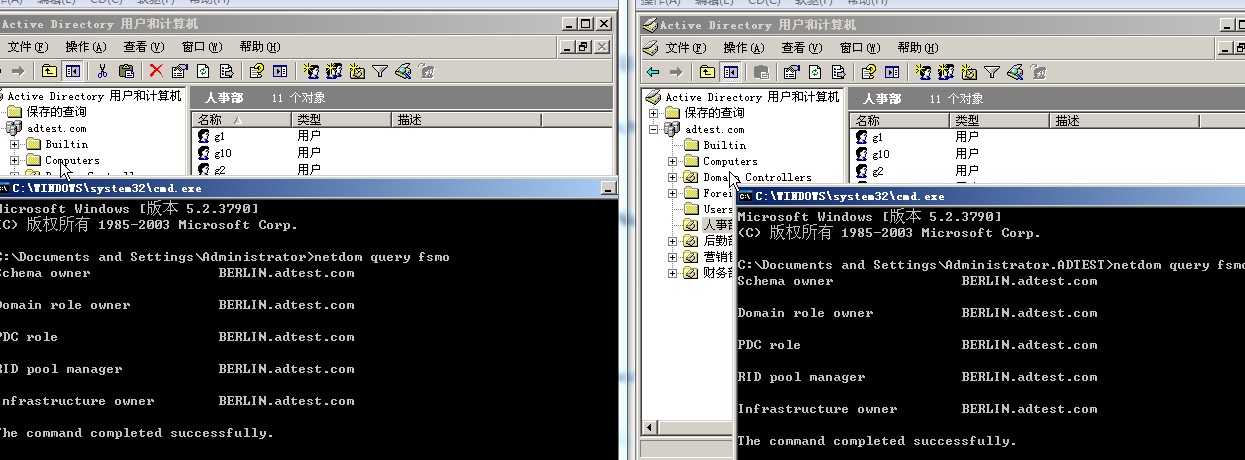Open 操作(A) menu in left window
The image size is (1245, 460).
pos(86,46)
